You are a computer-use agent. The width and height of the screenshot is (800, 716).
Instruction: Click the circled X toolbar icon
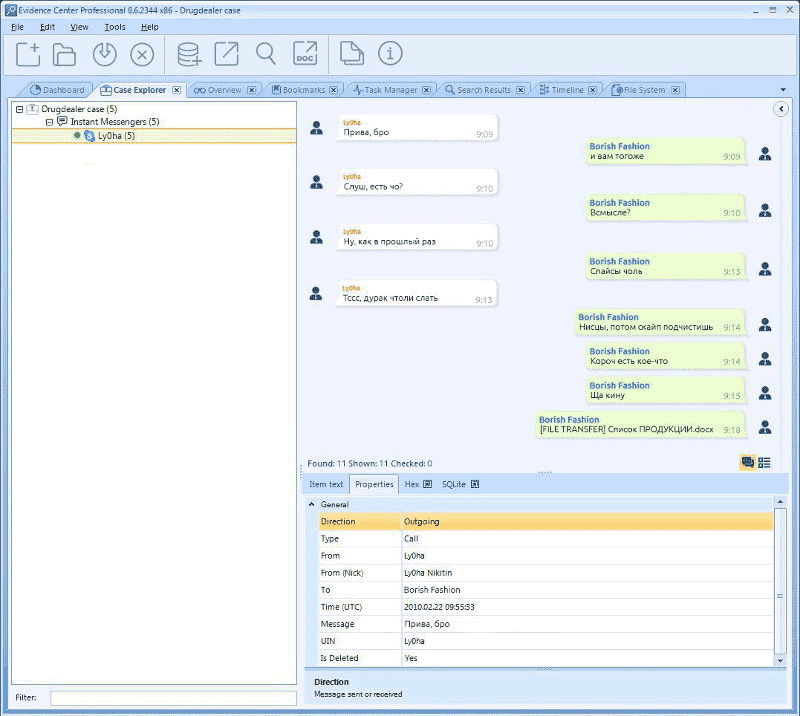[142, 54]
